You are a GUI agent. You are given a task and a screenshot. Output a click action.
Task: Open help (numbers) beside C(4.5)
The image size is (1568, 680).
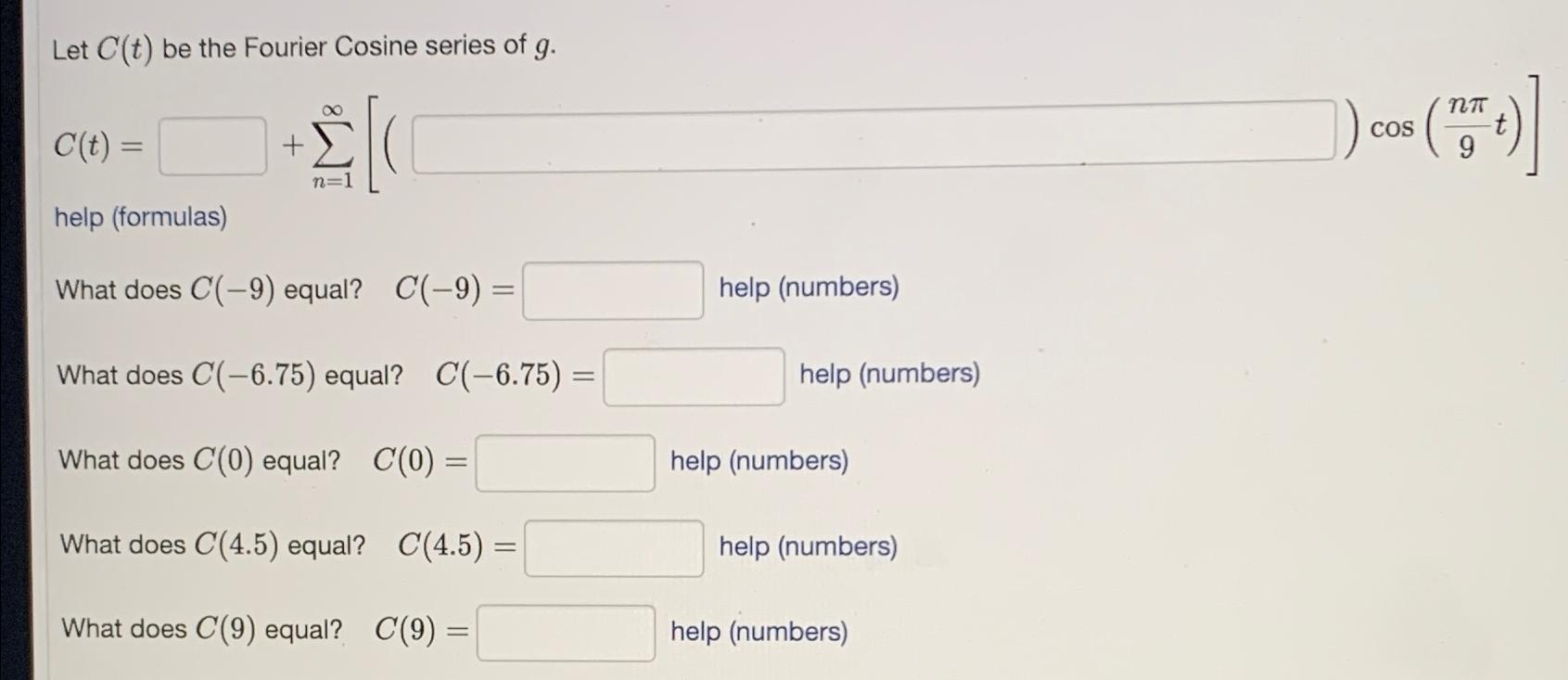point(807,546)
